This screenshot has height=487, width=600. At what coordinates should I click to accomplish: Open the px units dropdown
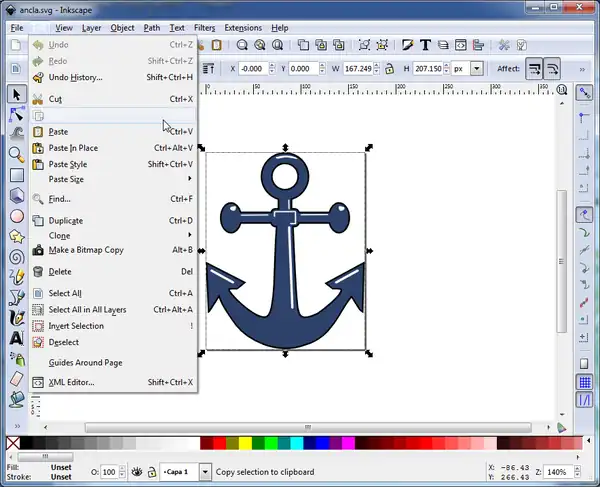click(x=476, y=68)
